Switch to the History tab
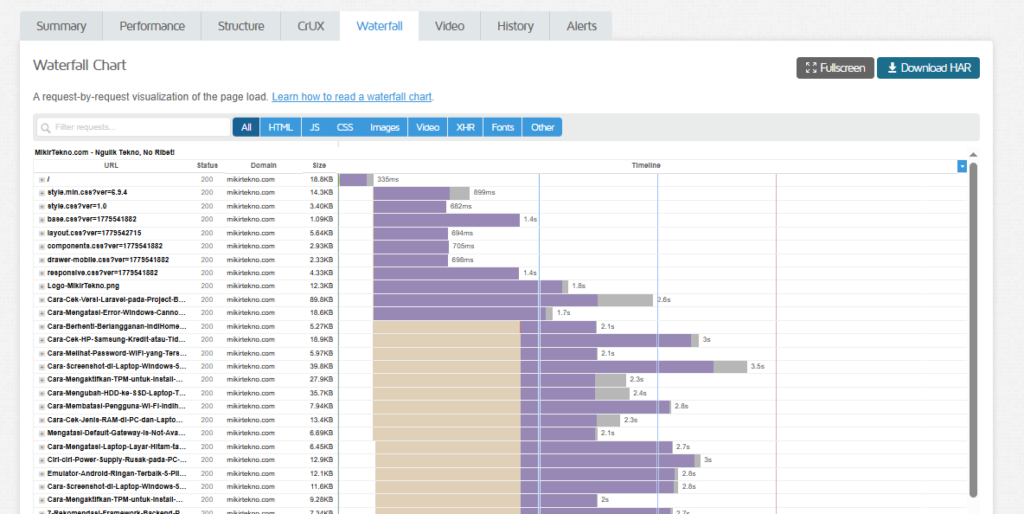Viewport: 1024px width, 514px height. (x=515, y=26)
